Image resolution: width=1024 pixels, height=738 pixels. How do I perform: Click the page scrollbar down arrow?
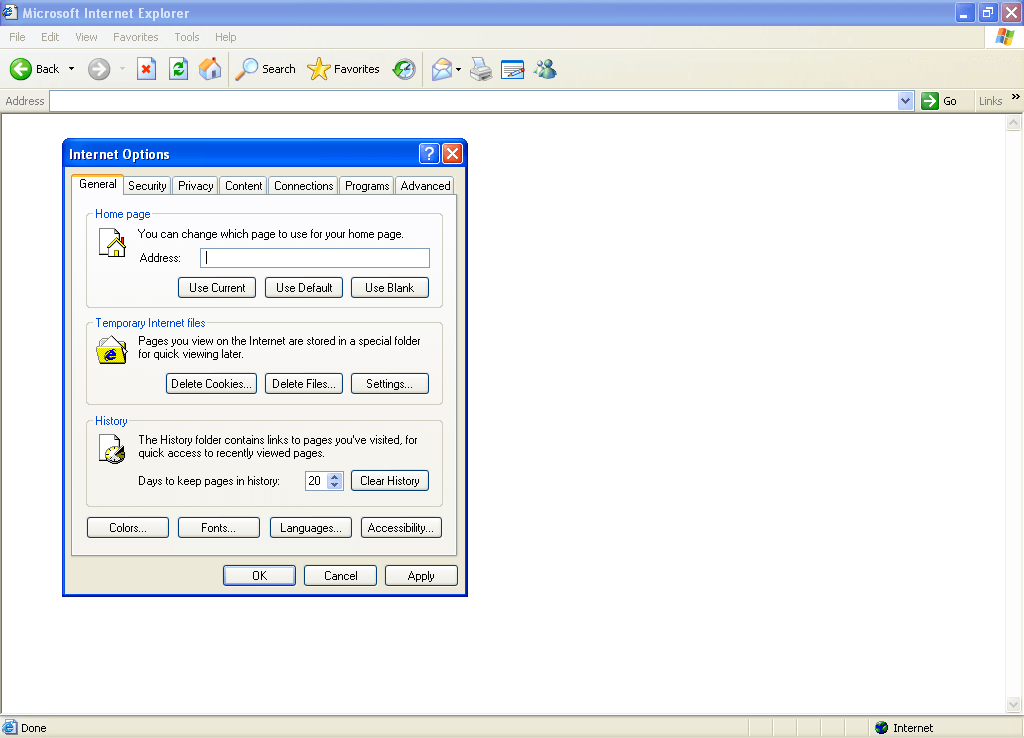(1014, 704)
